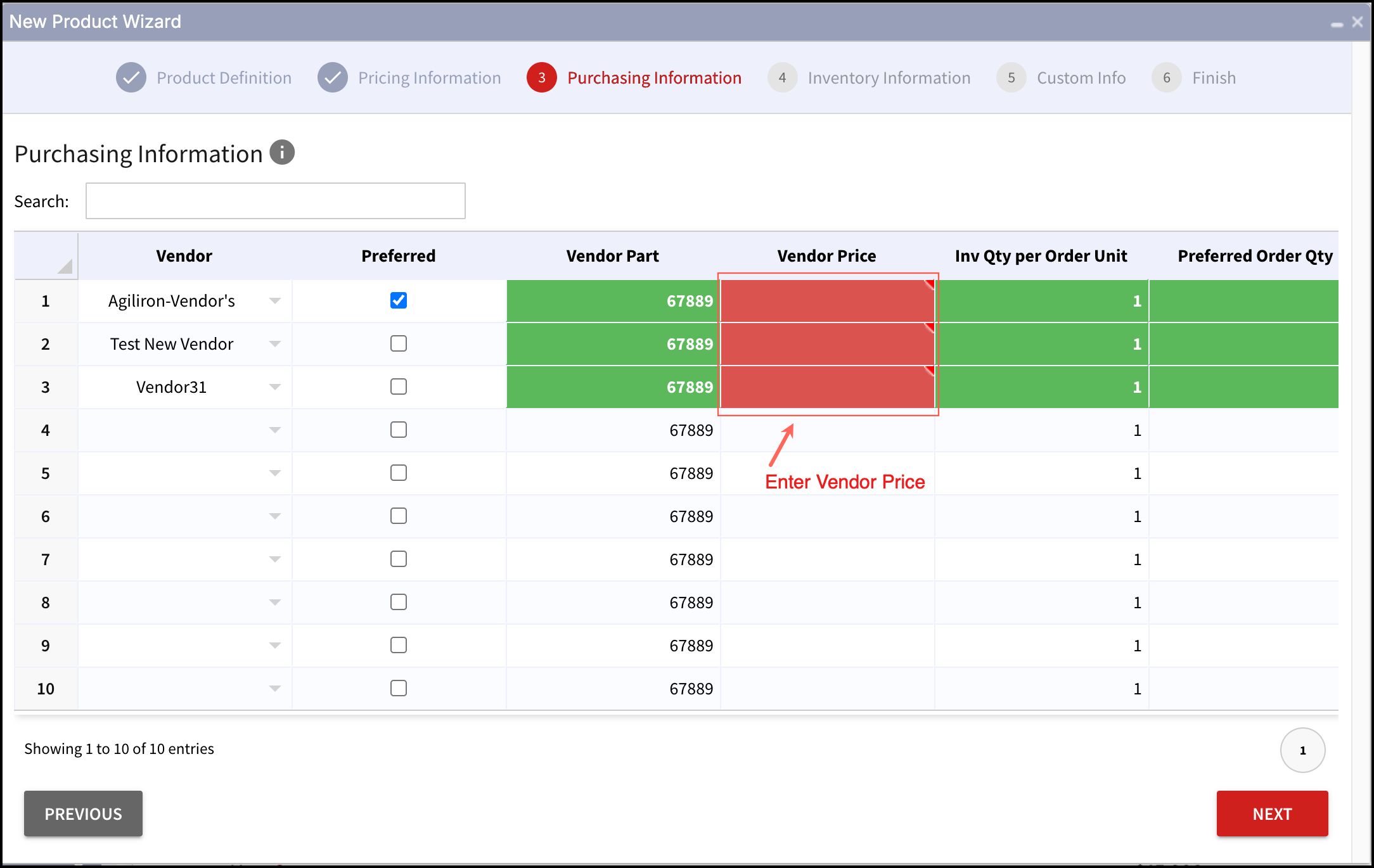The image size is (1374, 868).
Task: Click the Product Definition checkmark step icon
Action: pyautogui.click(x=131, y=78)
